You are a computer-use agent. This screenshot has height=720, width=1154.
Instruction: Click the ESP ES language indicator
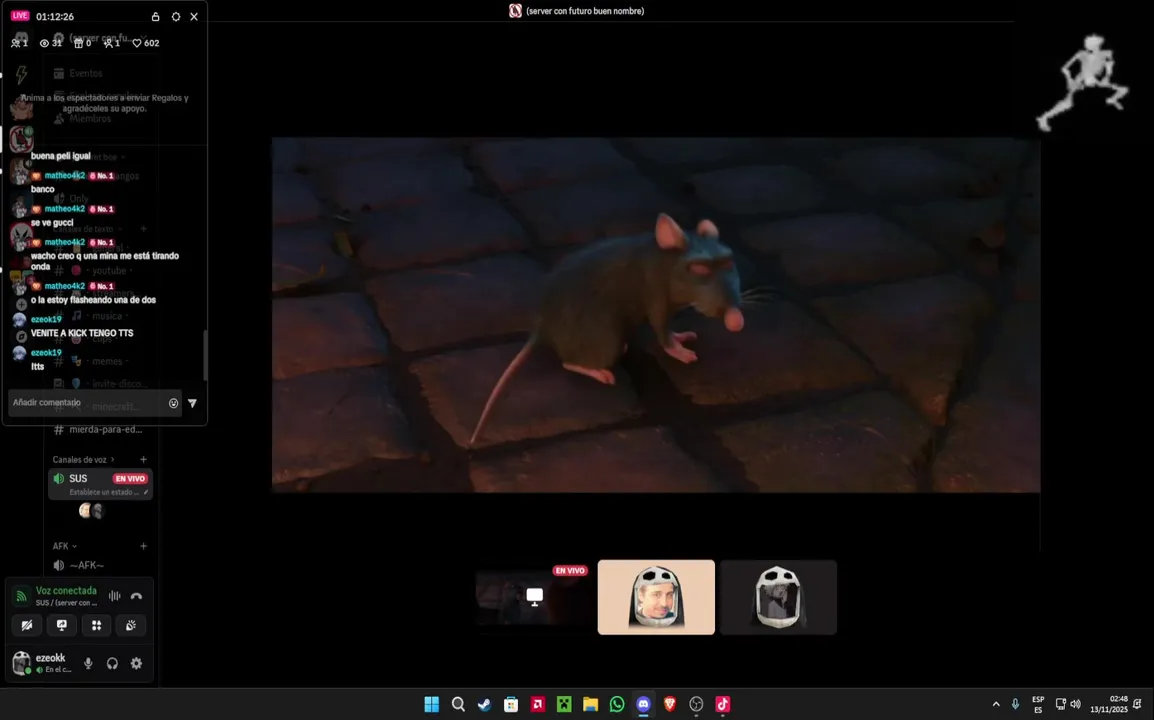[1038, 705]
